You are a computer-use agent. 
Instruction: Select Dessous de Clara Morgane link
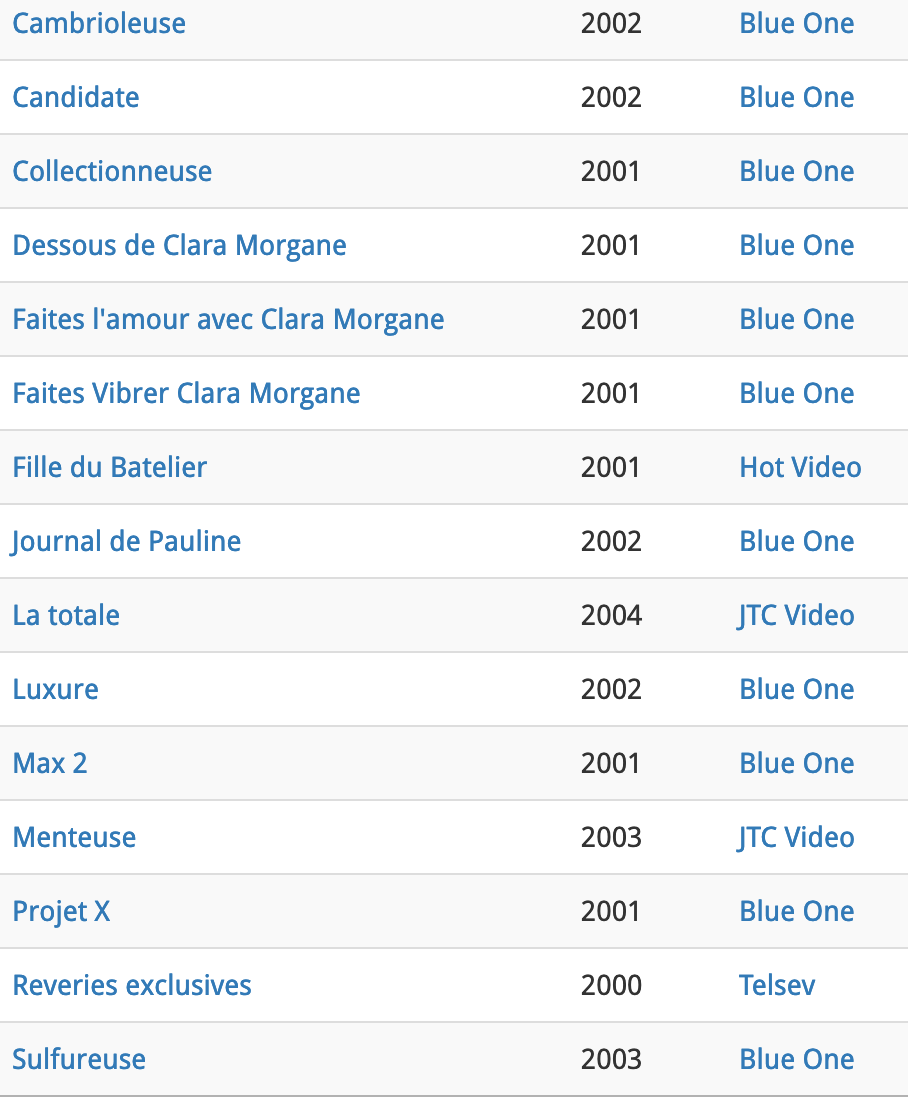click(x=179, y=245)
